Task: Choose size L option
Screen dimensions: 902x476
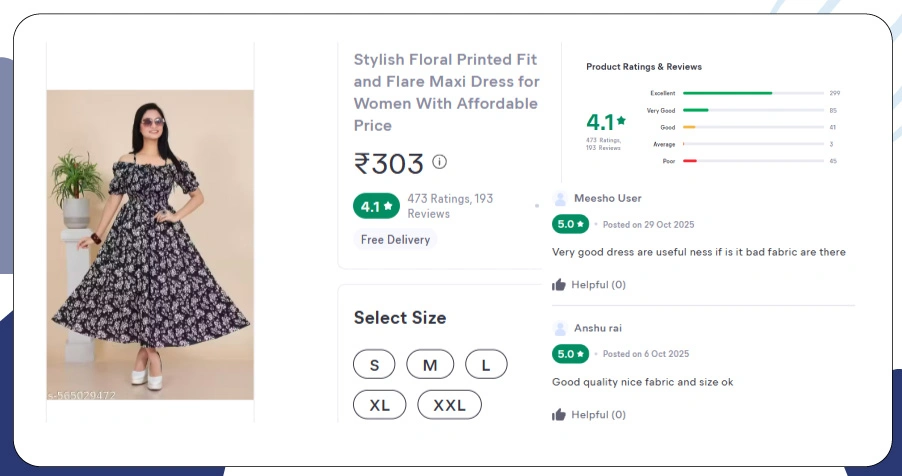Action: tap(486, 365)
